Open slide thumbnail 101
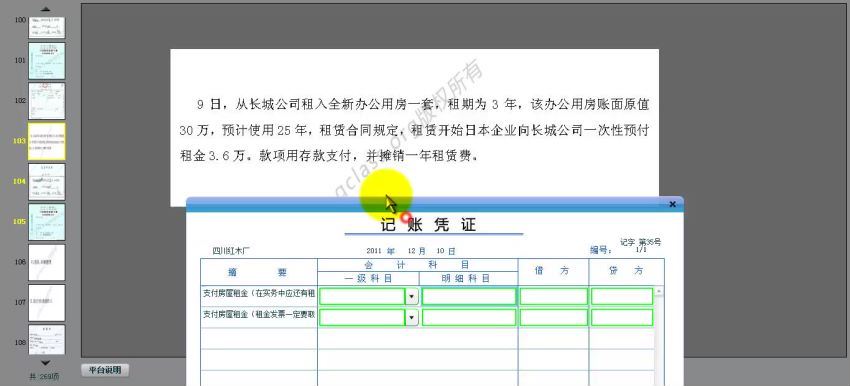Viewport: 850px width, 386px height. (47, 61)
